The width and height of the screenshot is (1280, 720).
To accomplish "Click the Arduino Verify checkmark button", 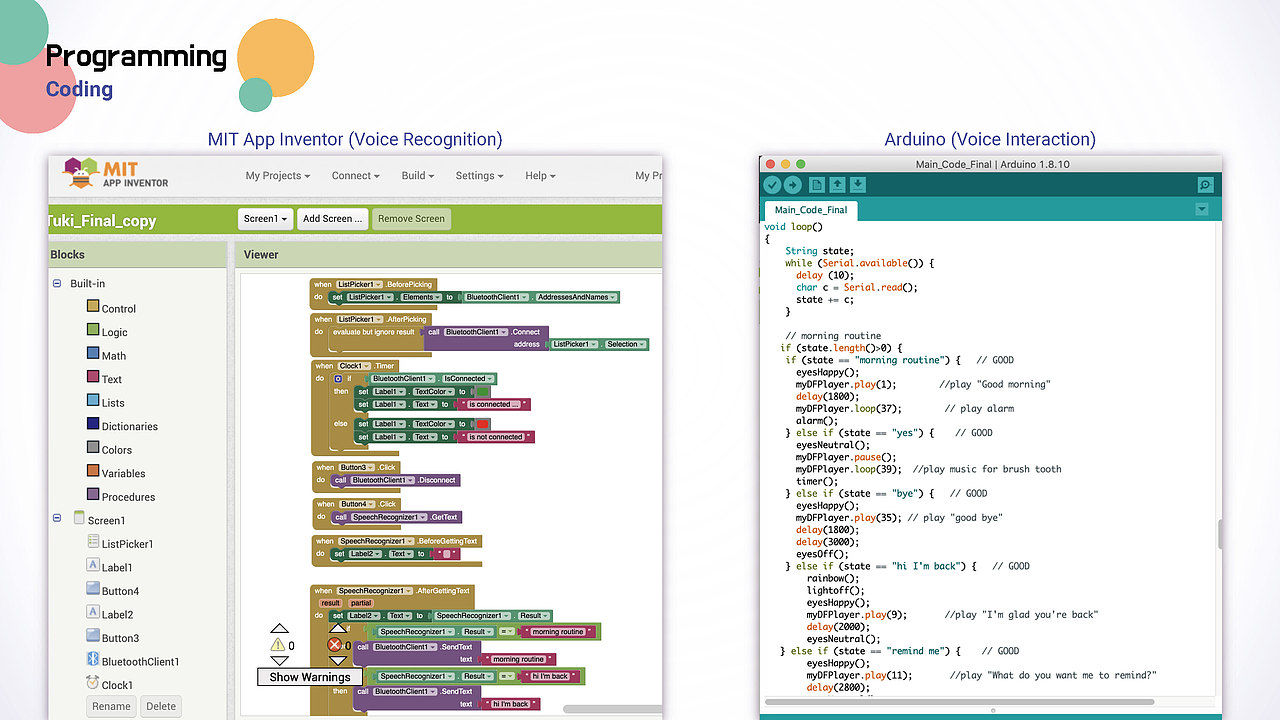I will [772, 185].
